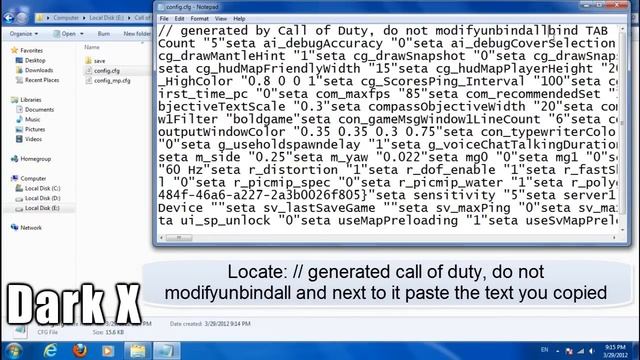Viewport: 640px width, 360px height.
Task: Open the Pictures library
Action: pos(35,129)
